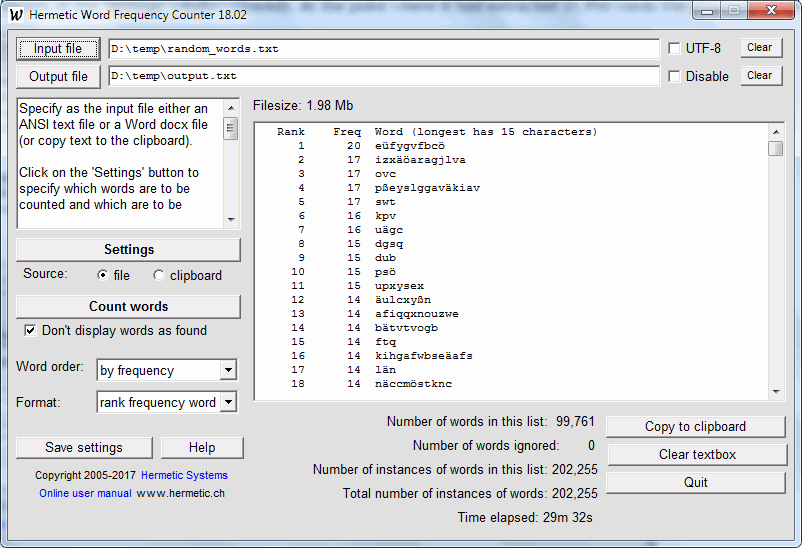Click the word näccmöstknc in results
The width and height of the screenshot is (802, 548).
coord(413,384)
